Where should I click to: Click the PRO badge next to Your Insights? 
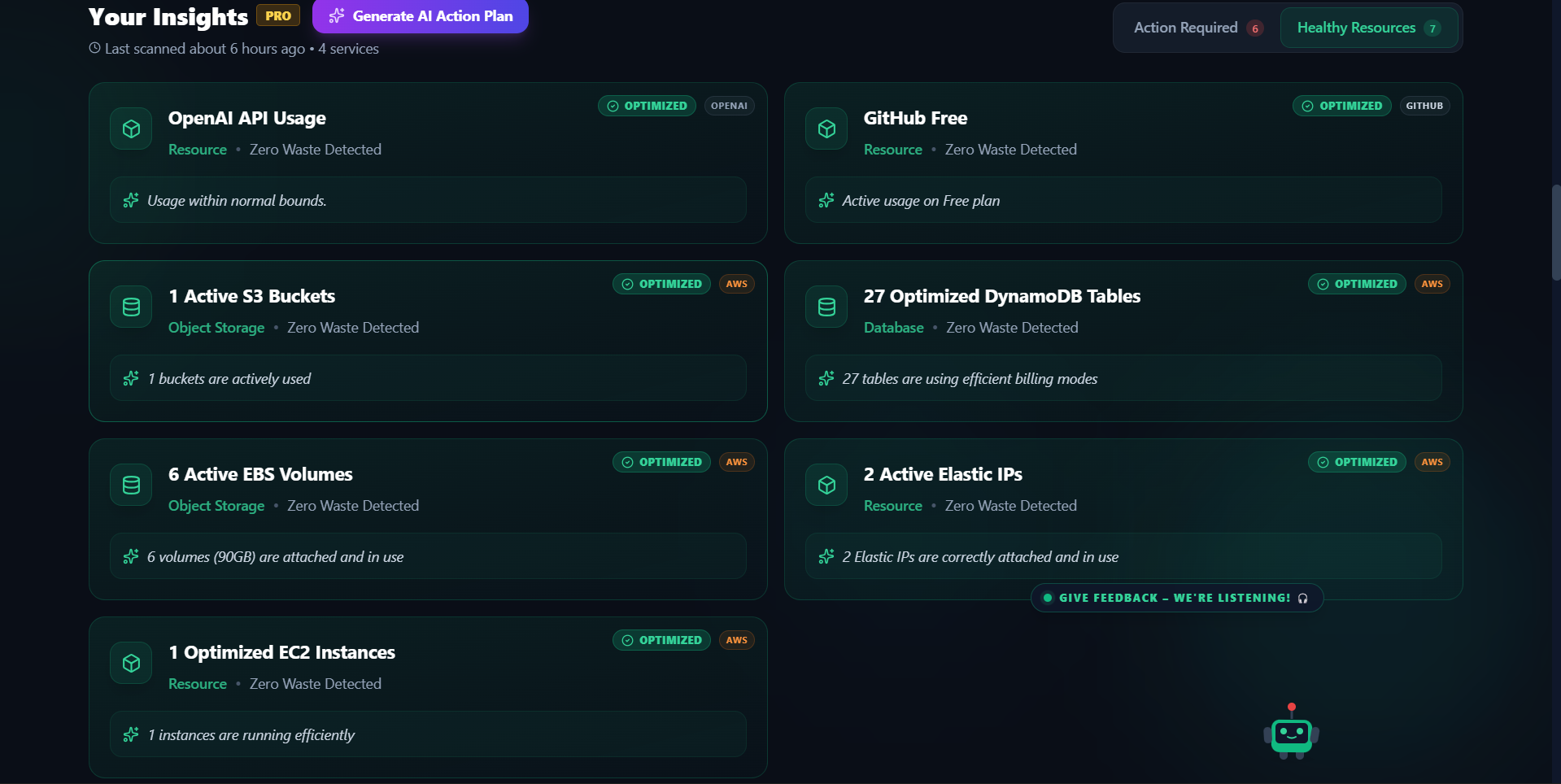tap(278, 15)
